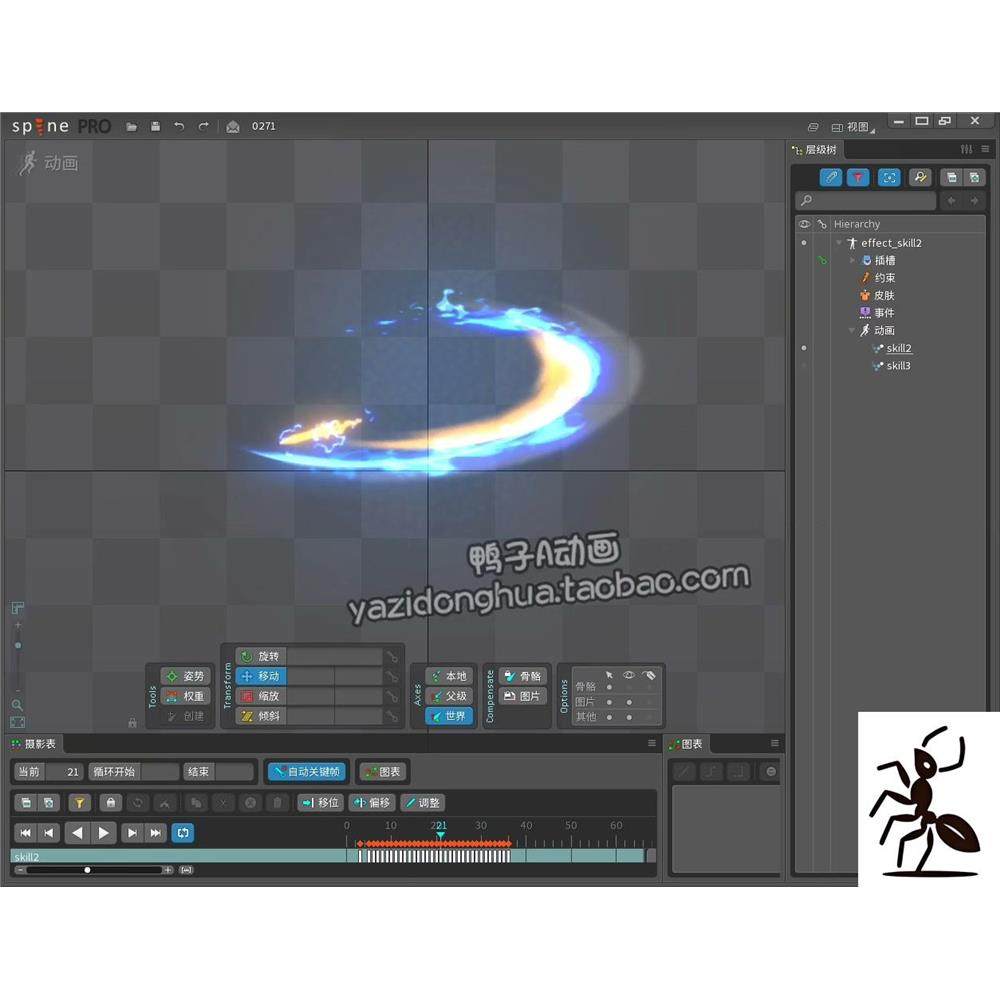Select the 层级树 tab
The height and width of the screenshot is (1000, 1000).
click(x=815, y=150)
